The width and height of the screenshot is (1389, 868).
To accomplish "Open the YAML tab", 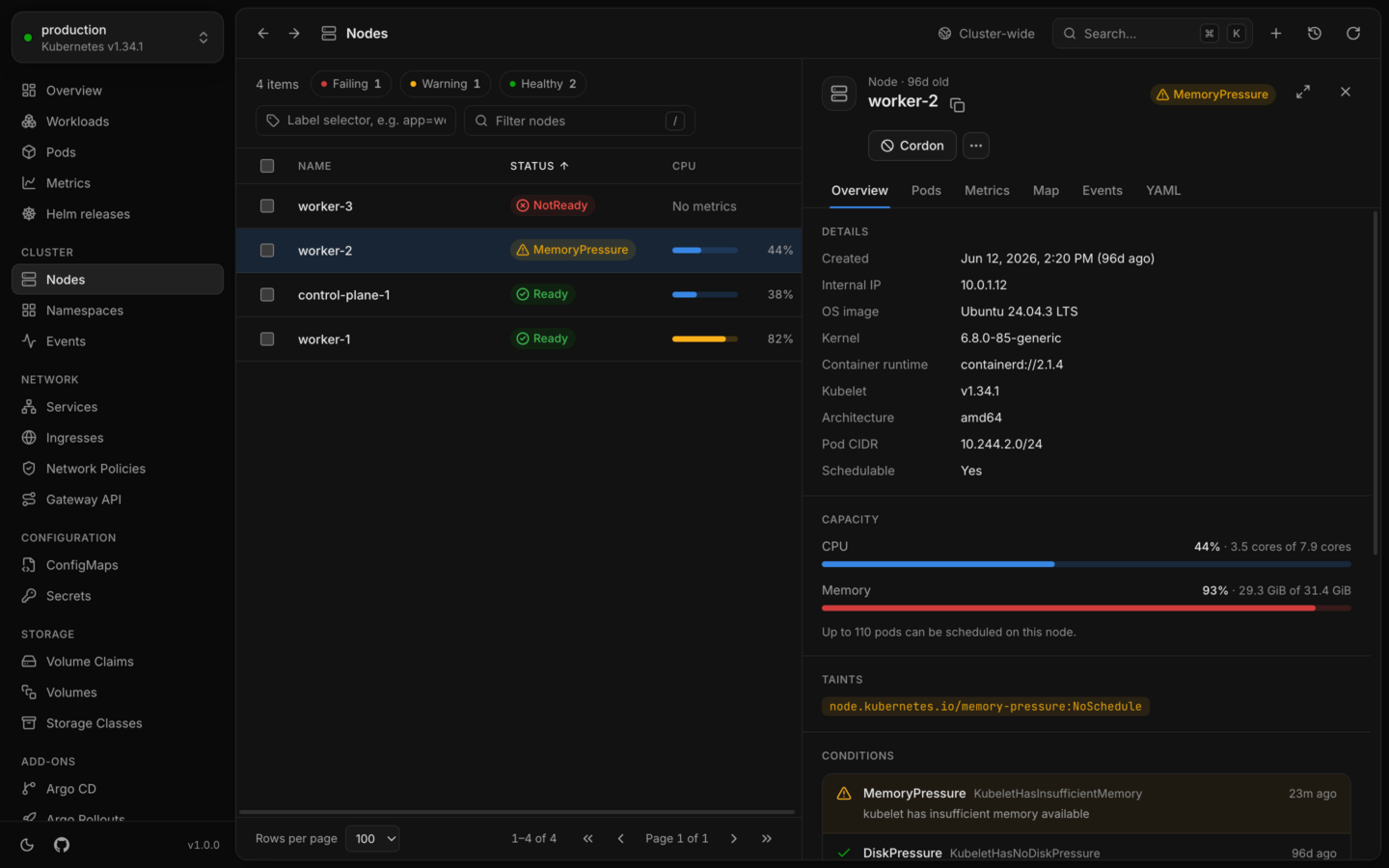I will (x=1163, y=191).
